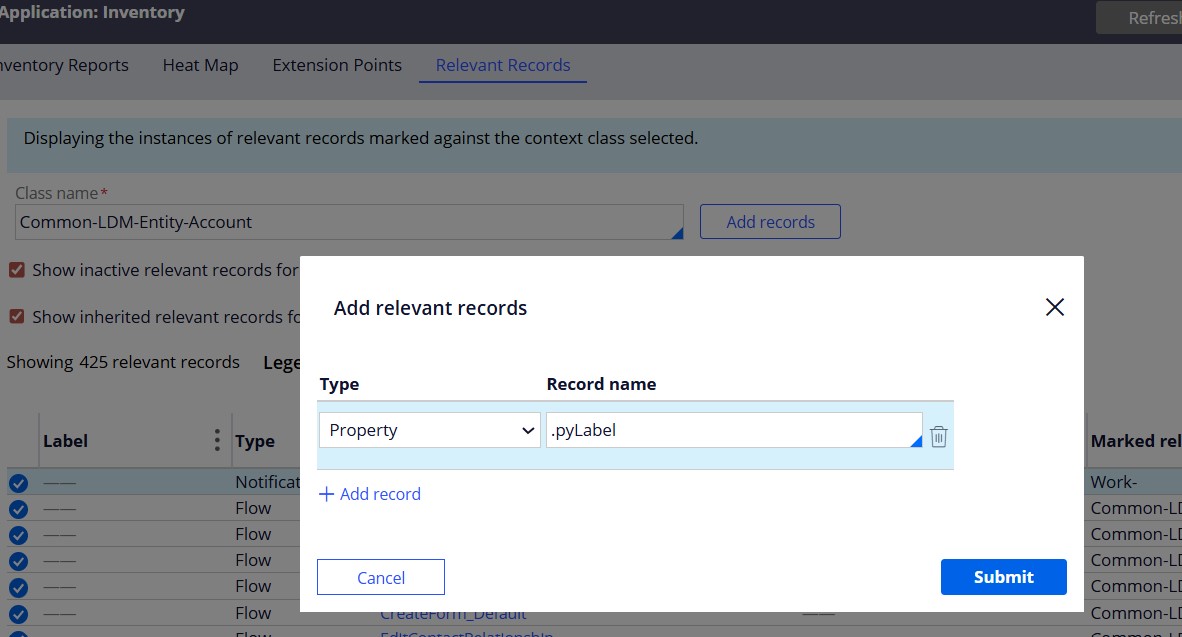Toggle the check circle beside CreateForm_Default flow

(x=18, y=612)
